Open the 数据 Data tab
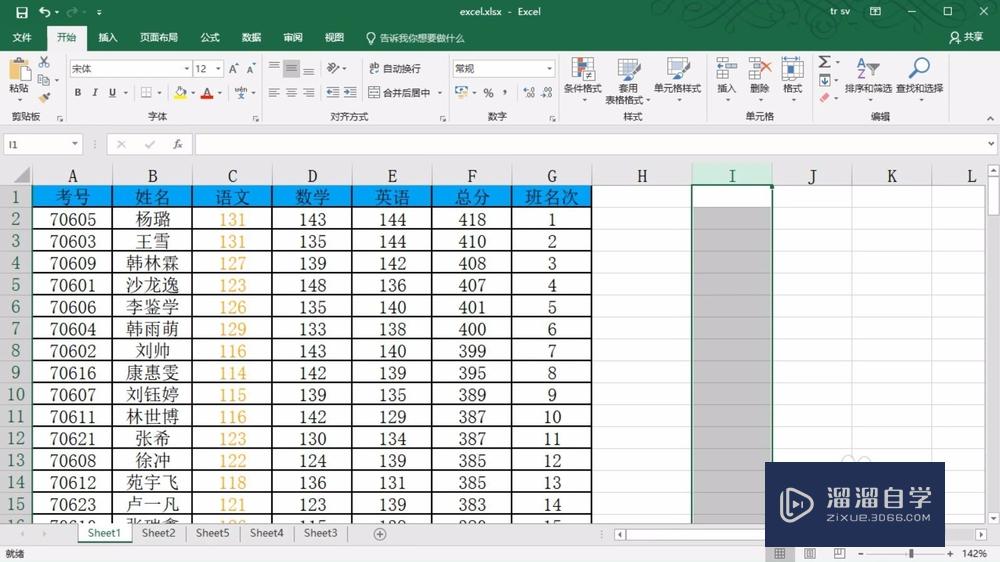This screenshot has height=562, width=1000. click(x=251, y=38)
